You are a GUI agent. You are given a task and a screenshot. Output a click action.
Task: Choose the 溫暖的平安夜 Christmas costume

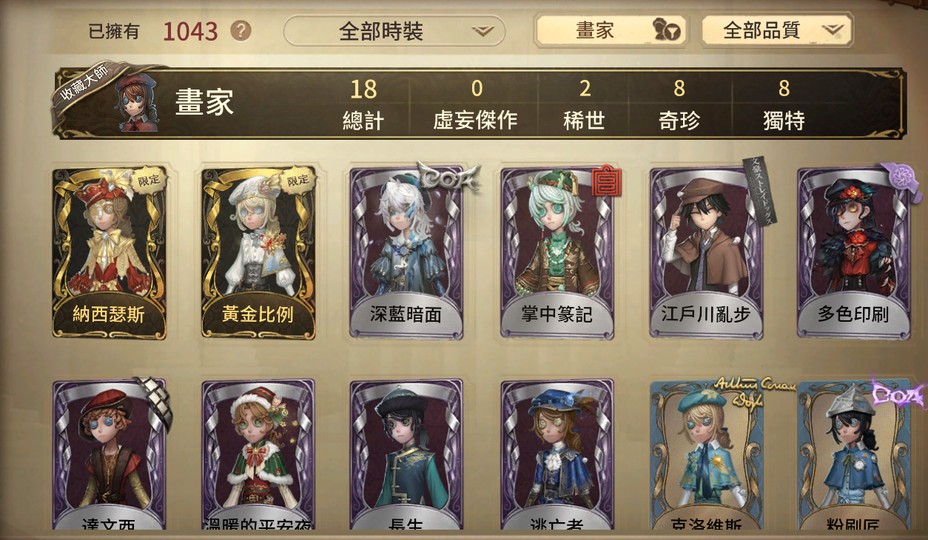point(258,455)
